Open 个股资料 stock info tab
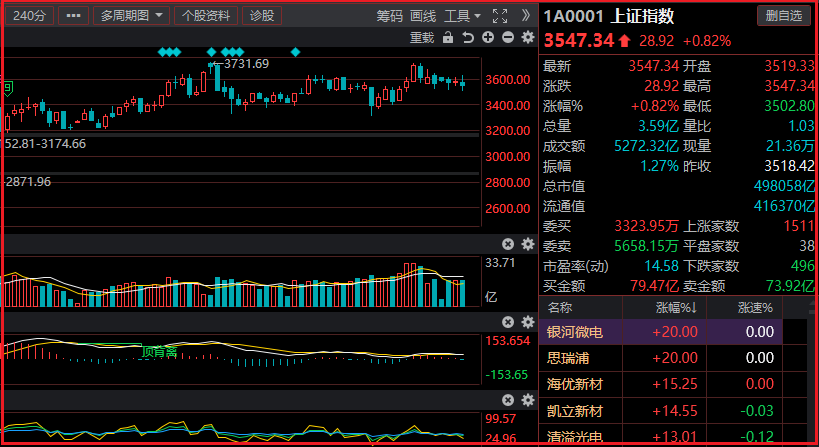Screen dimensions: 819x447 click(x=205, y=16)
